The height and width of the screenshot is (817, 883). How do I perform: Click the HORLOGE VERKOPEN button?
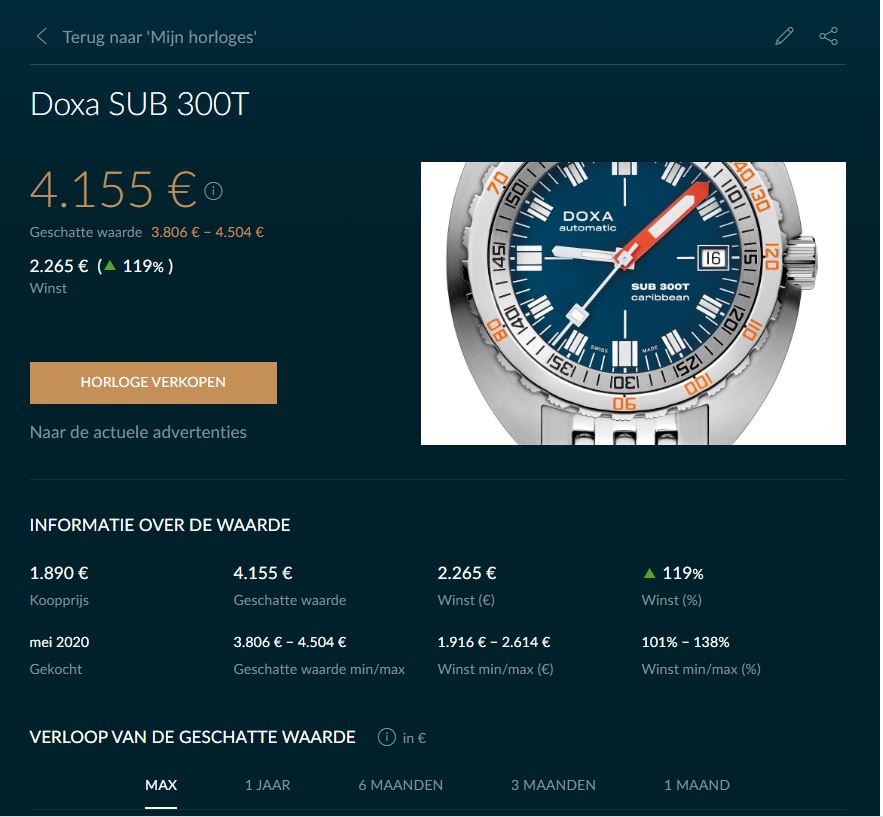pos(153,383)
